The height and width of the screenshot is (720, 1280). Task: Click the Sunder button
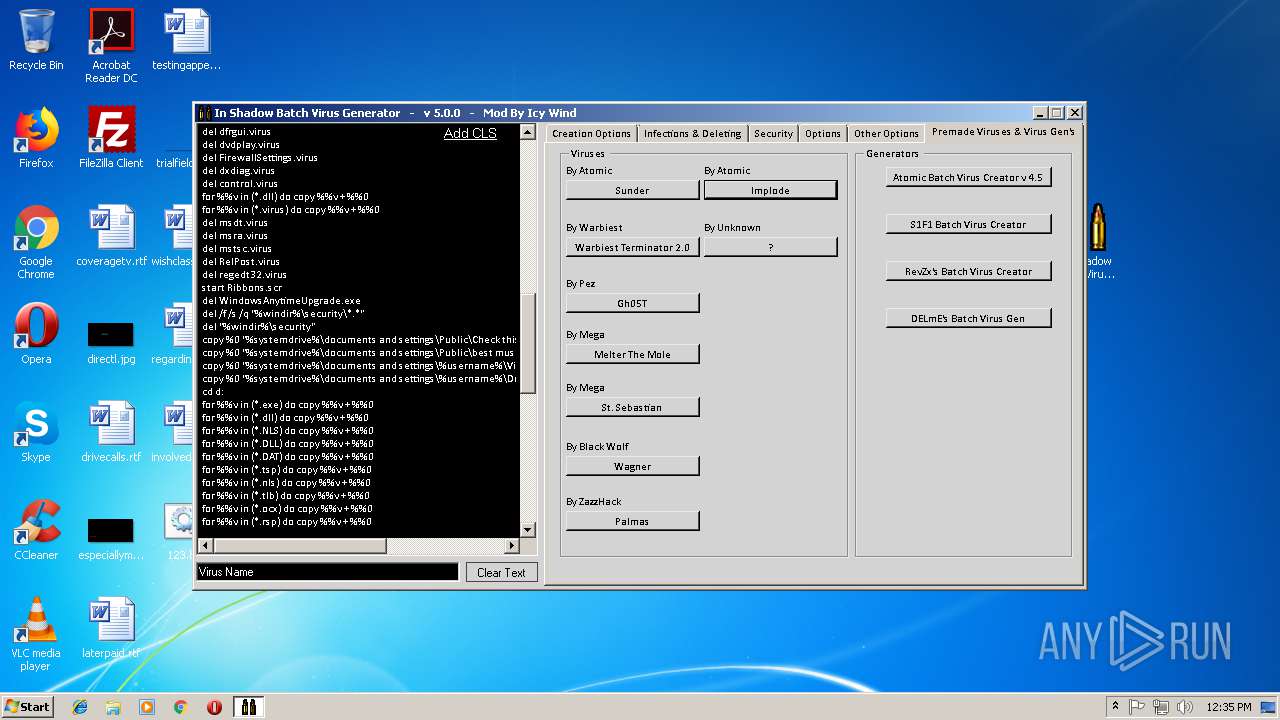click(632, 190)
